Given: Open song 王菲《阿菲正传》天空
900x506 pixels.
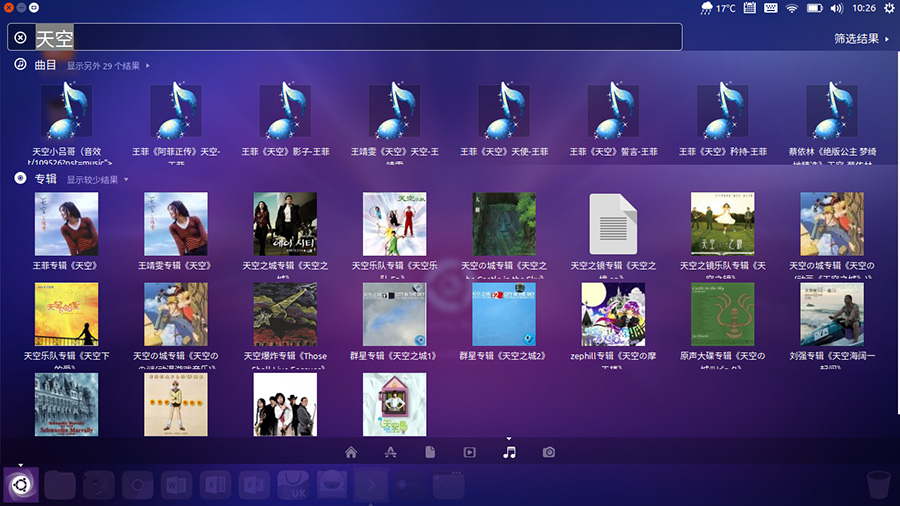Looking at the screenshot, I should pos(176,122).
